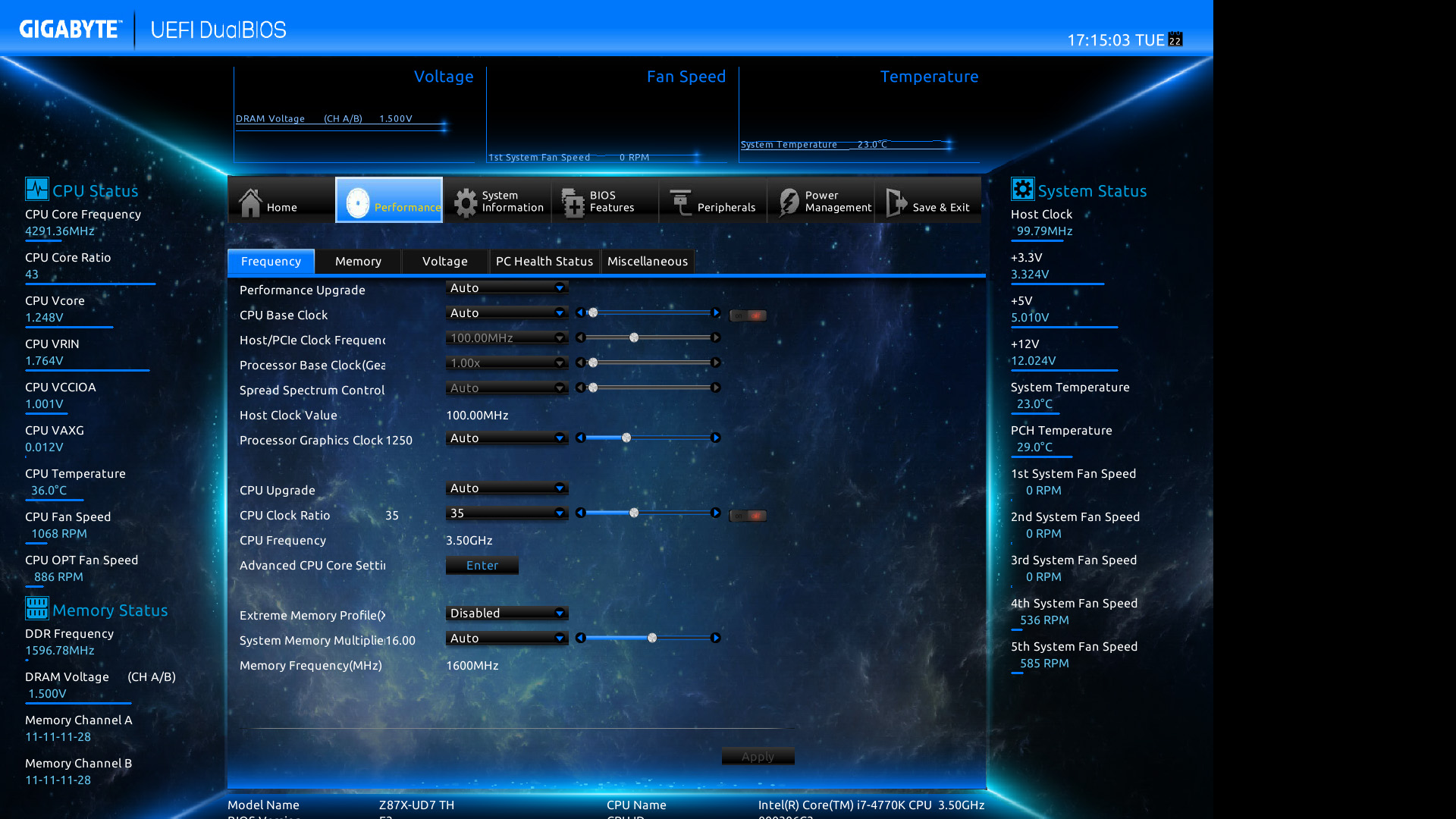1456x819 pixels.
Task: Toggle the CPU Clock Ratio on/off switch
Action: point(748,516)
